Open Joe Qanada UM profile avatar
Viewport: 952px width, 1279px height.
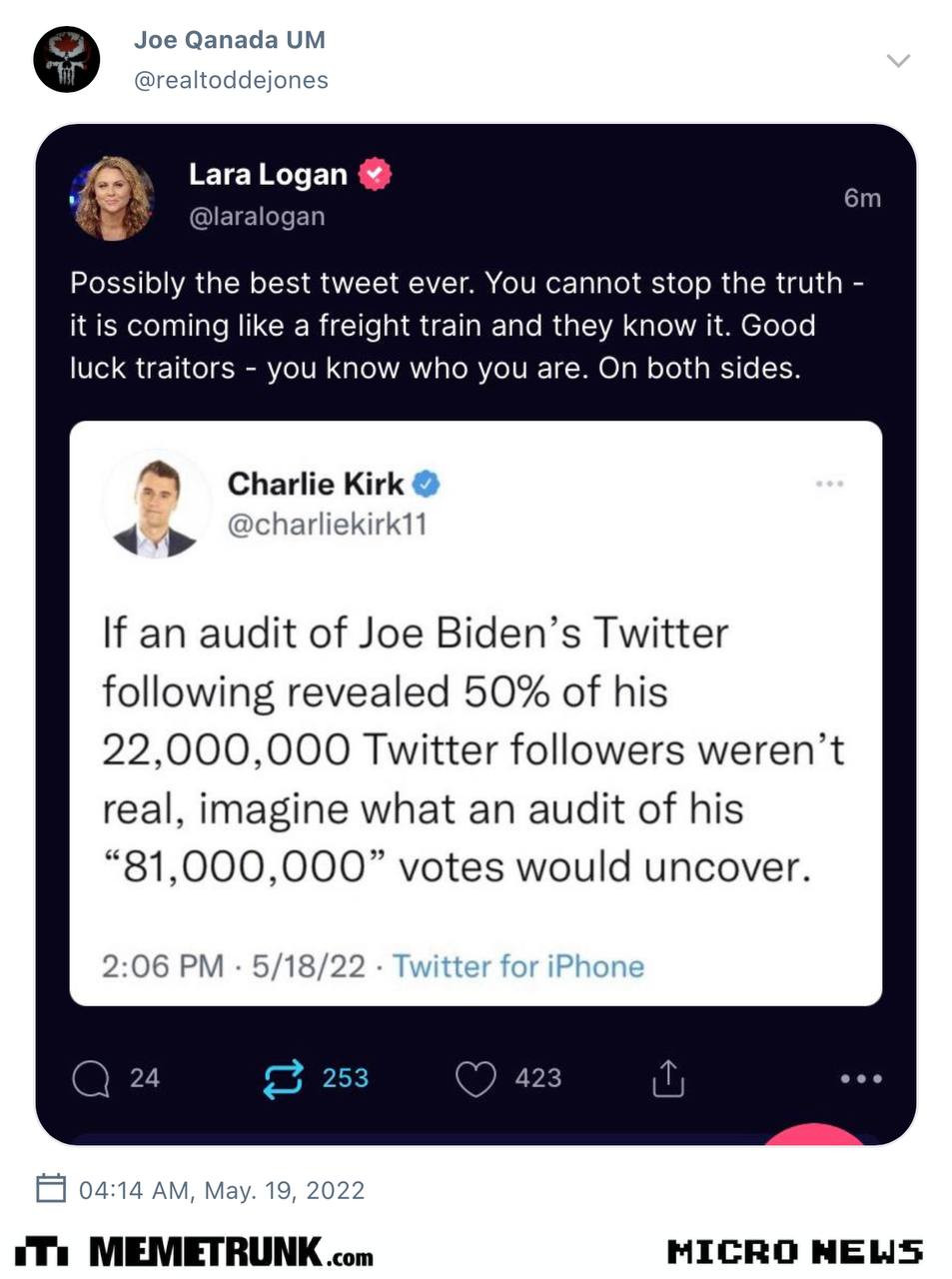(x=67, y=59)
